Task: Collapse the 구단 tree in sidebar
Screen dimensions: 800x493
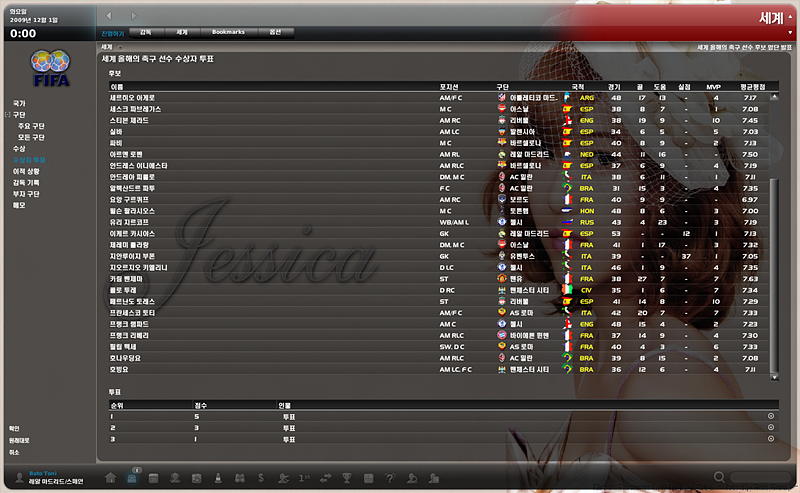Action: tap(7, 115)
